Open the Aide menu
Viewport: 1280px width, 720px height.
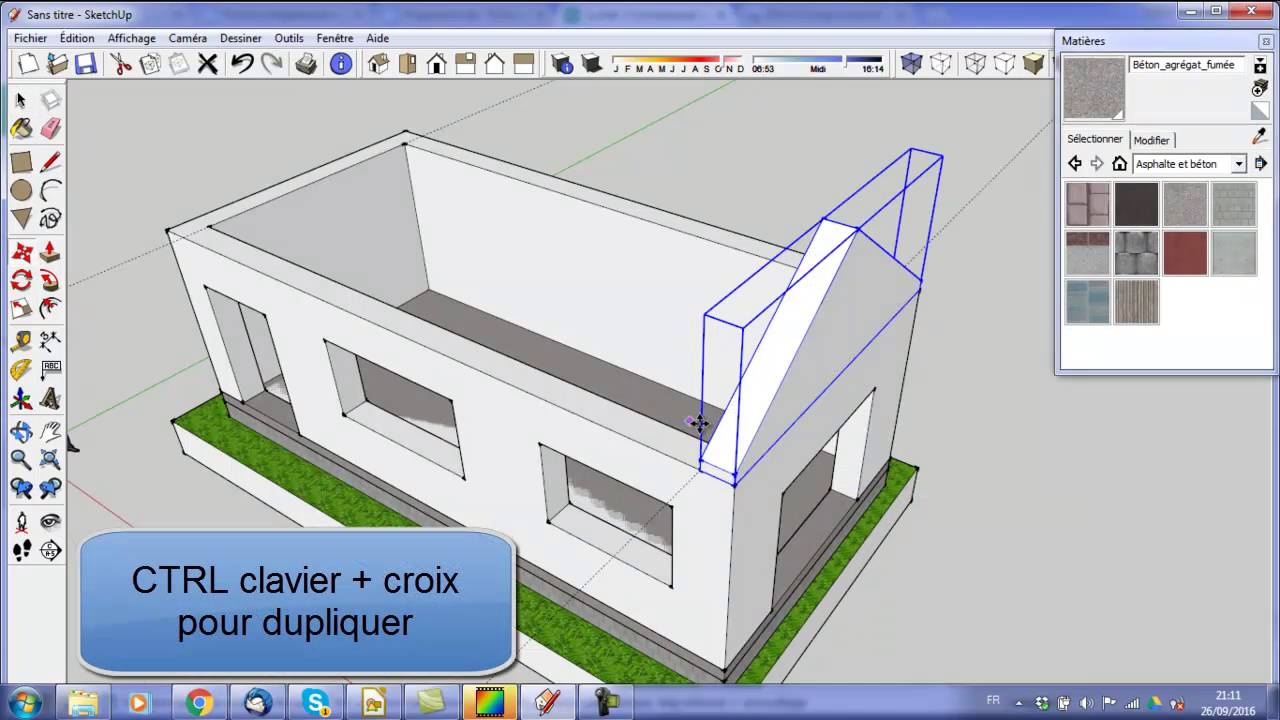click(x=377, y=38)
